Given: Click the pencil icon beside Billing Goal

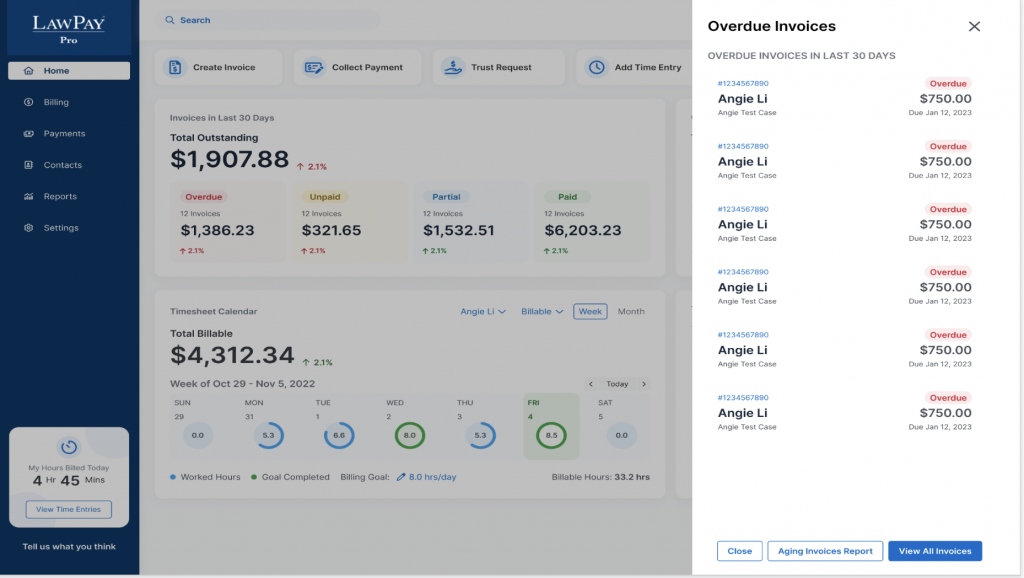Looking at the screenshot, I should [401, 477].
